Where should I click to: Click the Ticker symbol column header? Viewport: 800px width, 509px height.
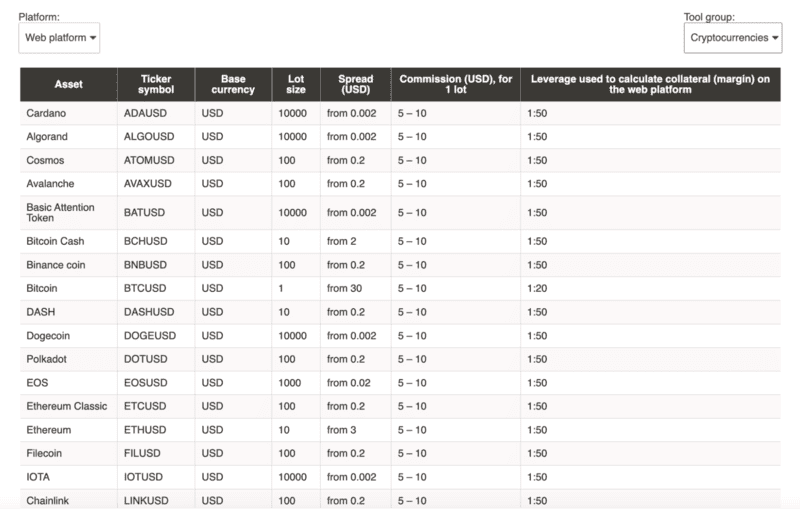[x=156, y=85]
